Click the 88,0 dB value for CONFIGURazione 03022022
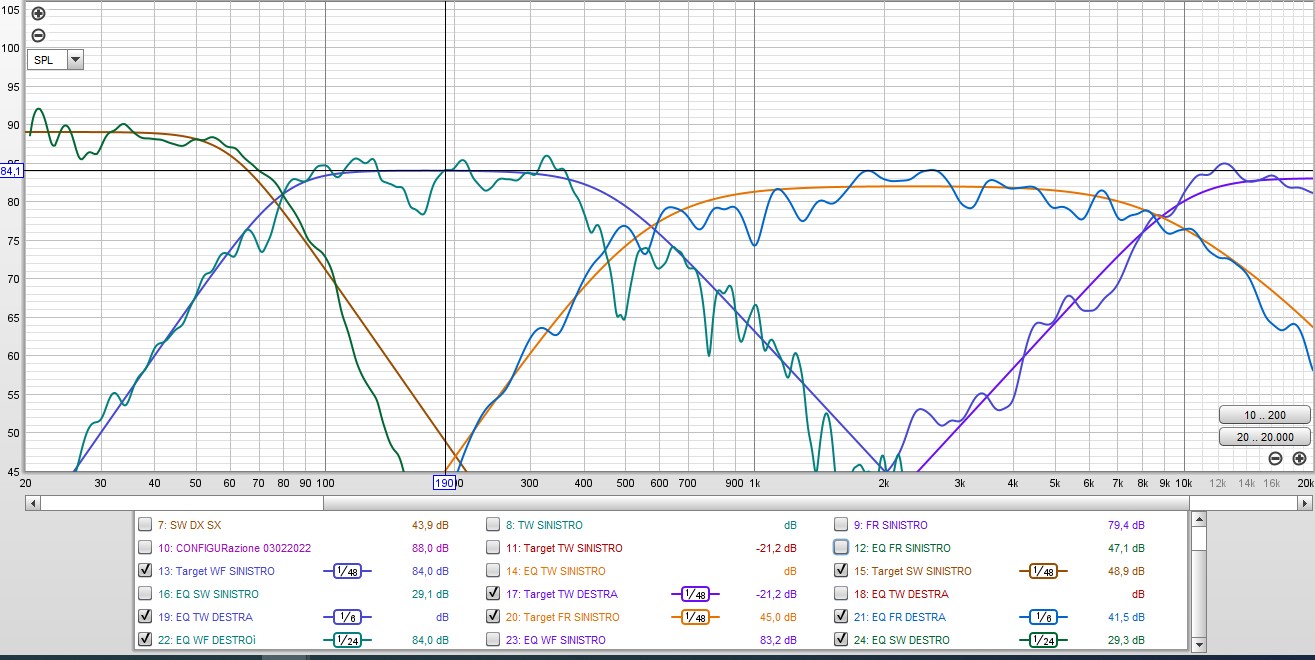This screenshot has width=1315, height=660. pos(430,548)
